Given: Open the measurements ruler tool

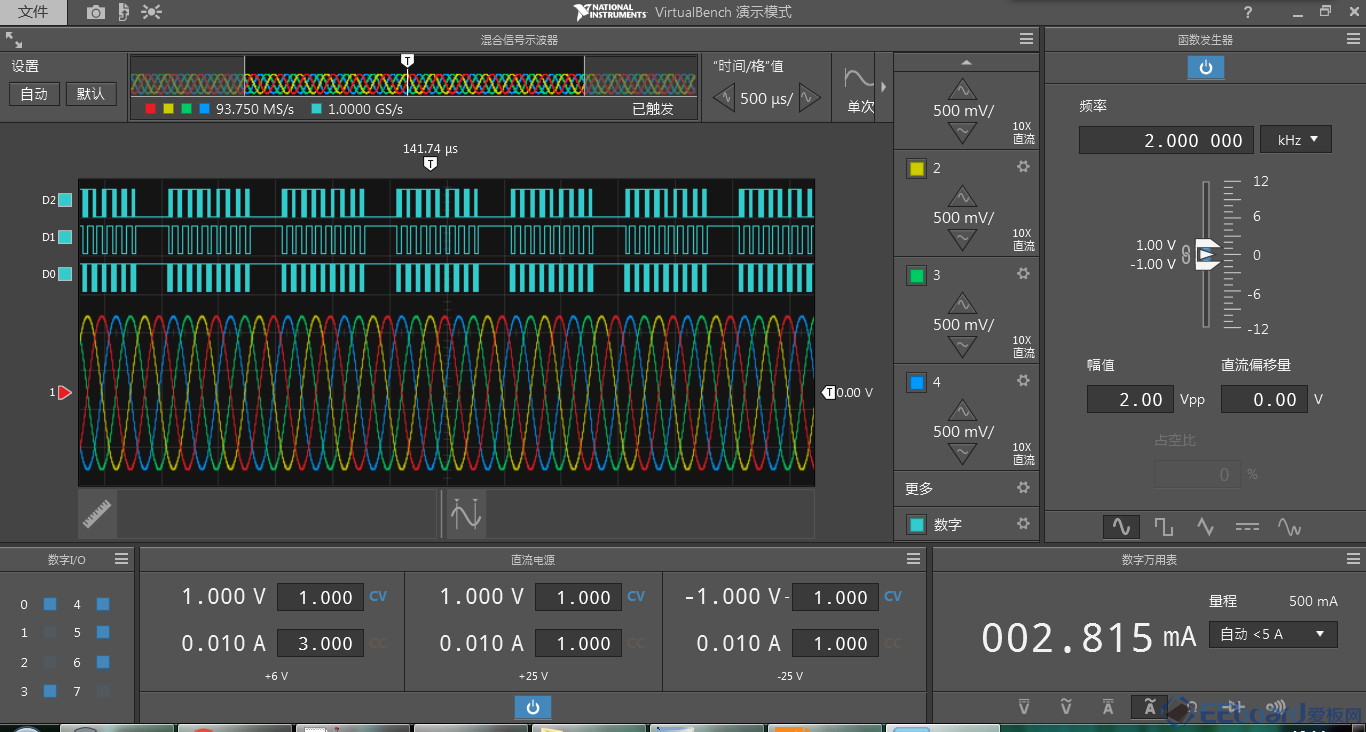Looking at the screenshot, I should (98, 513).
